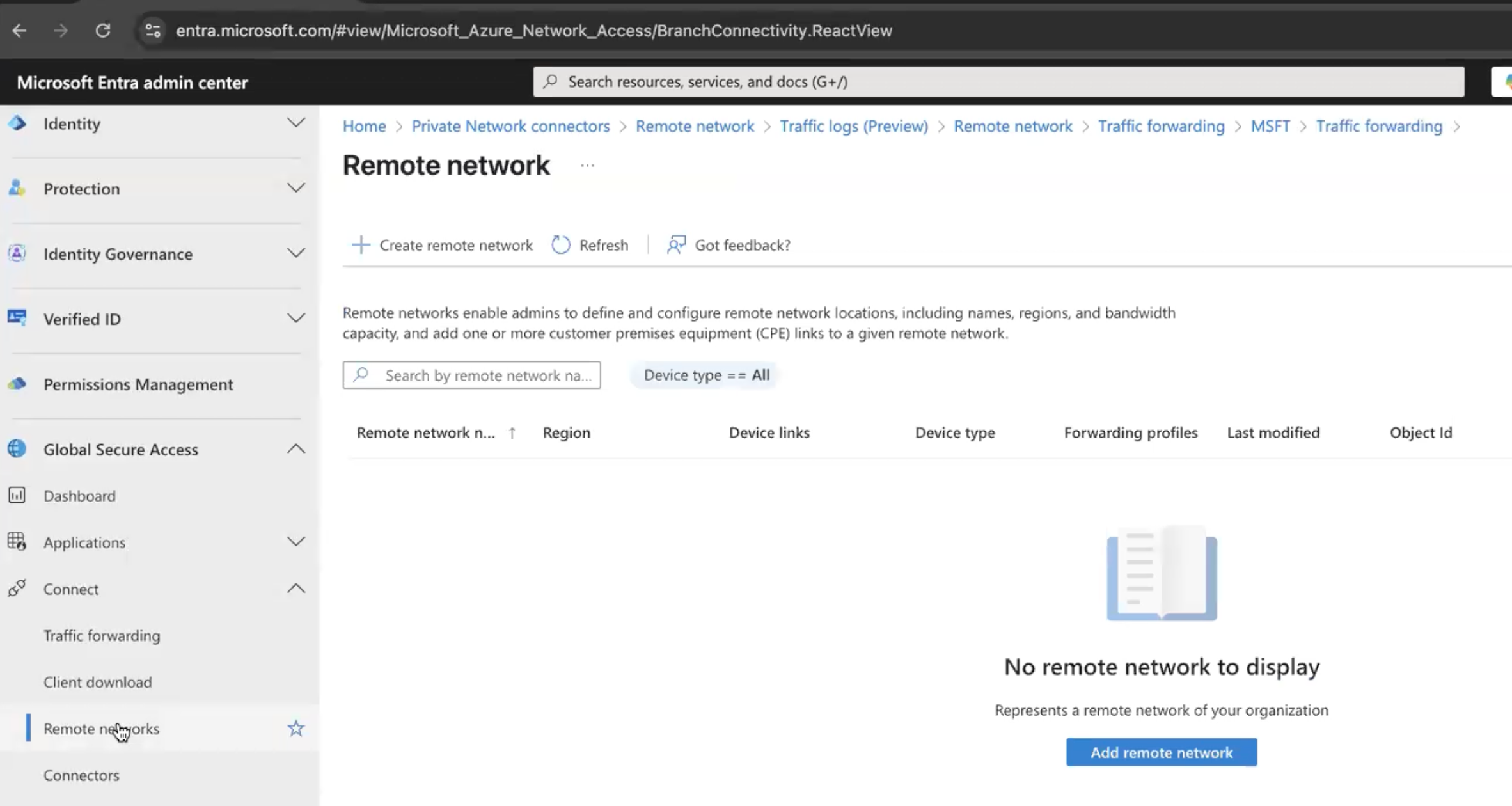Go to Home breadcrumb link
The height and width of the screenshot is (806, 1512).
(x=364, y=126)
